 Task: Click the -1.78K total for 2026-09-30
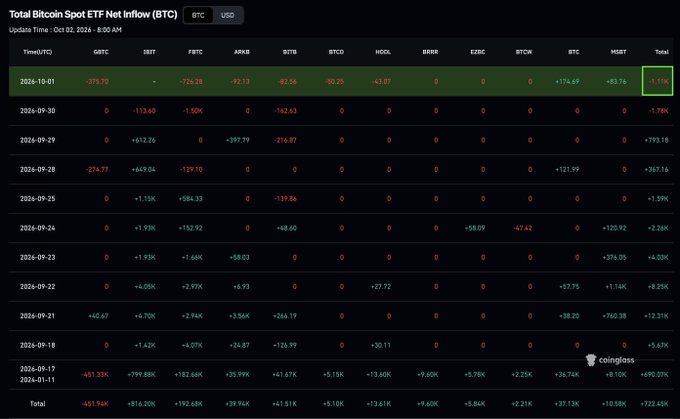(x=658, y=111)
